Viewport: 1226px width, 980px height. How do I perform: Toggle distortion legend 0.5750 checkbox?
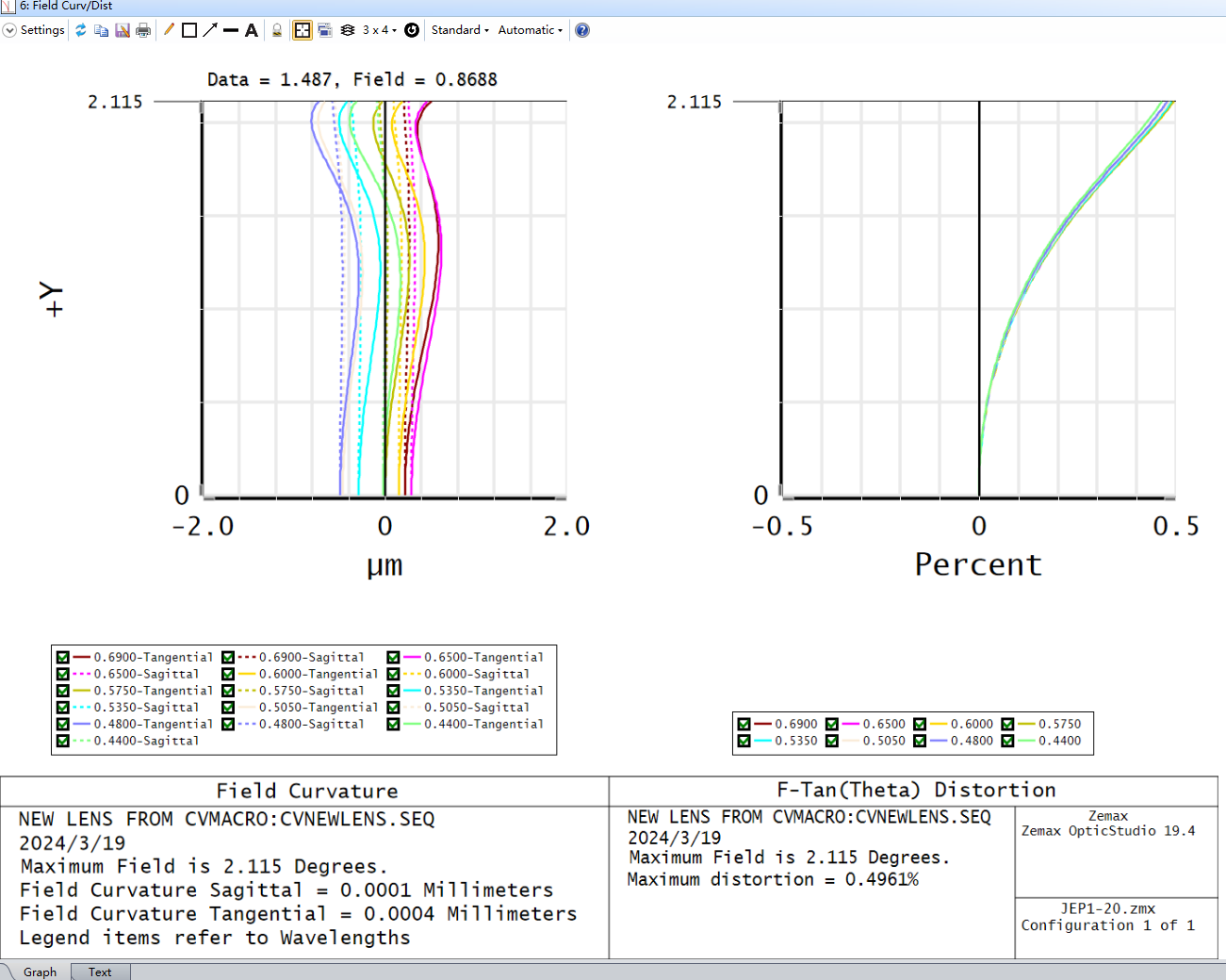point(1008,725)
